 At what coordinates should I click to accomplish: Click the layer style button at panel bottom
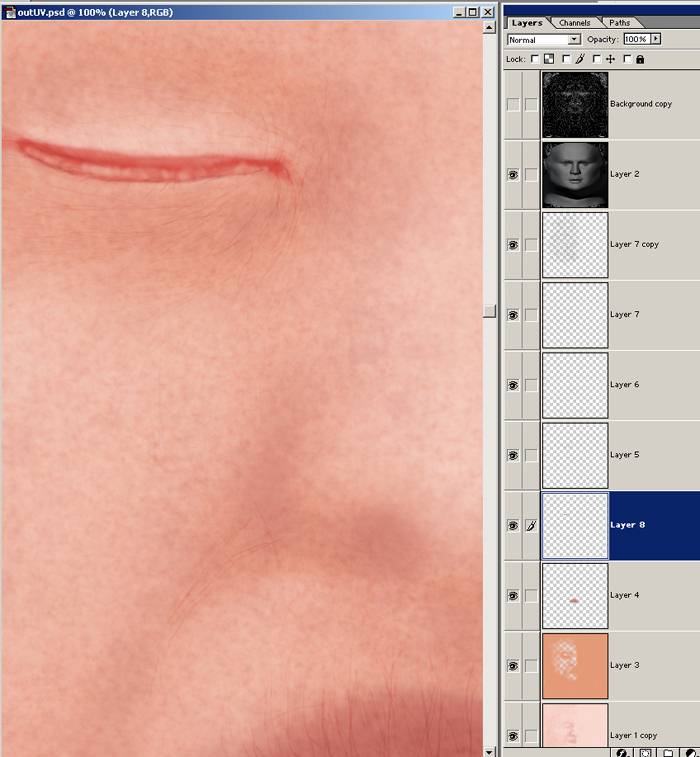pyautogui.click(x=622, y=751)
